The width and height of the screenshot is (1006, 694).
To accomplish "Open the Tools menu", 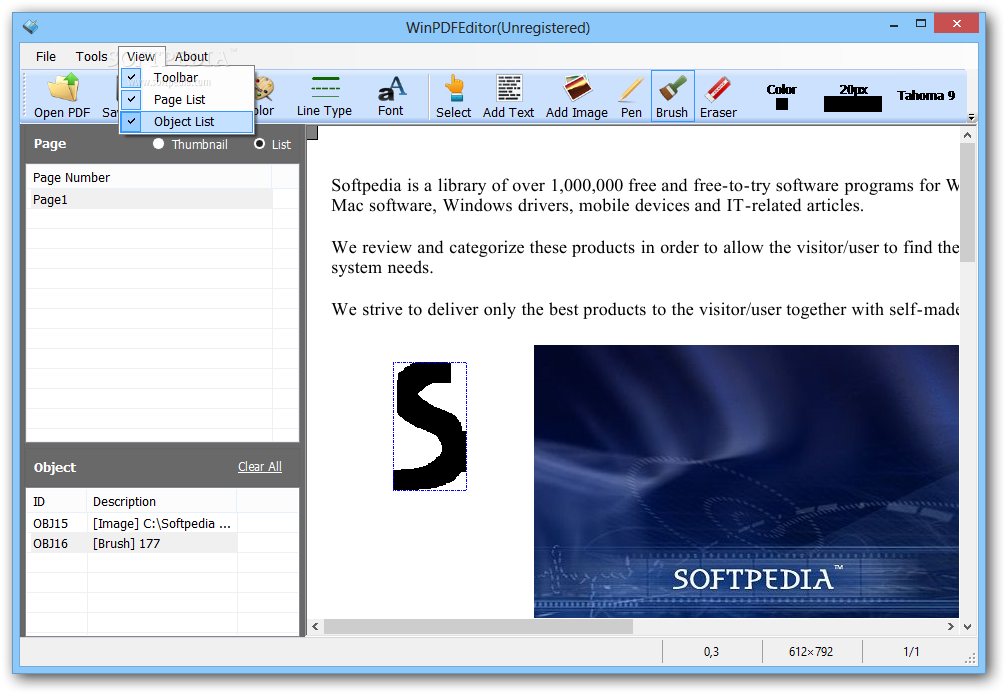I will tap(92, 56).
